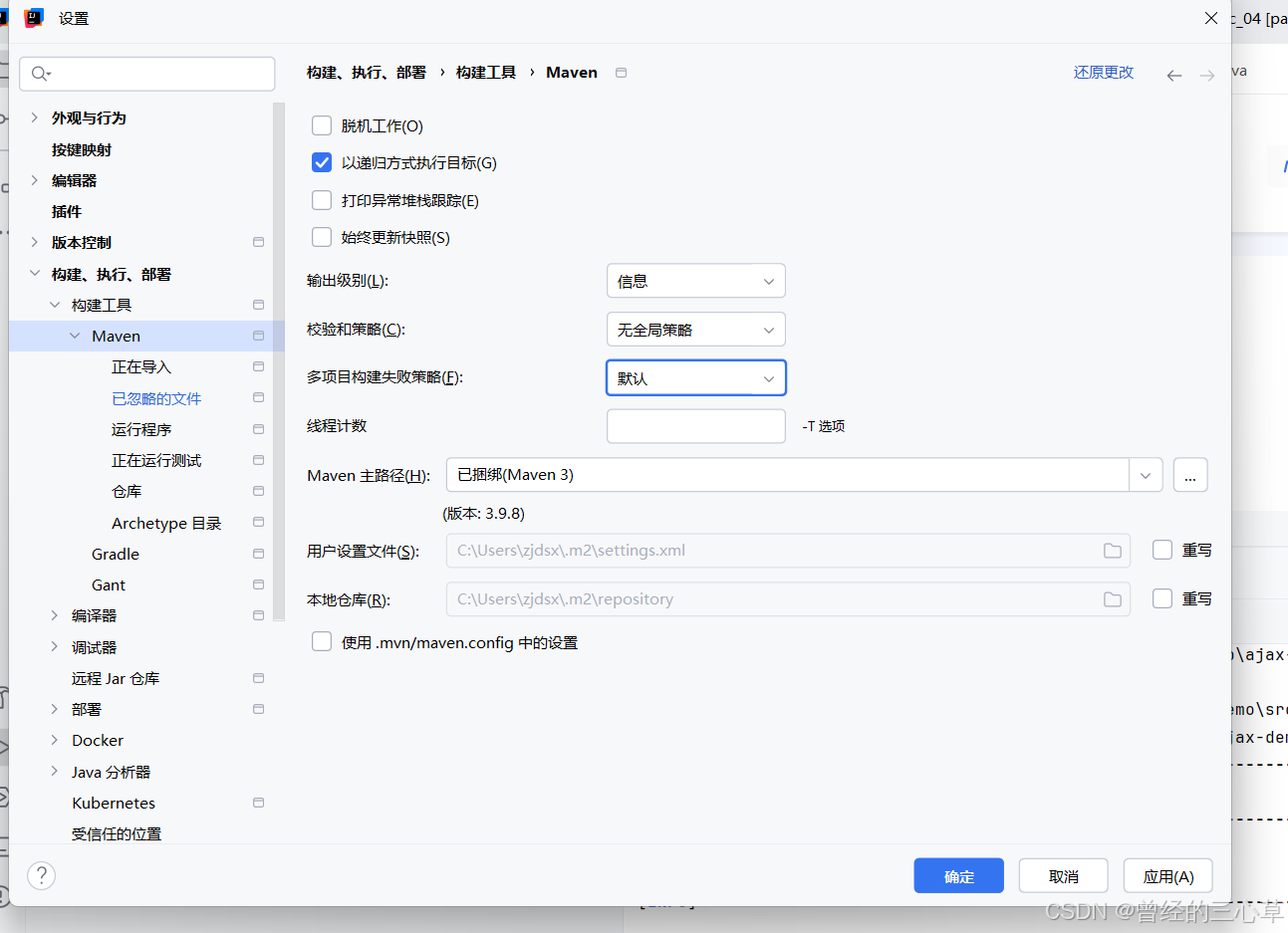Viewport: 1288px width, 933px height.
Task: Click the Maven 主路径 combo text field
Action: [787, 475]
